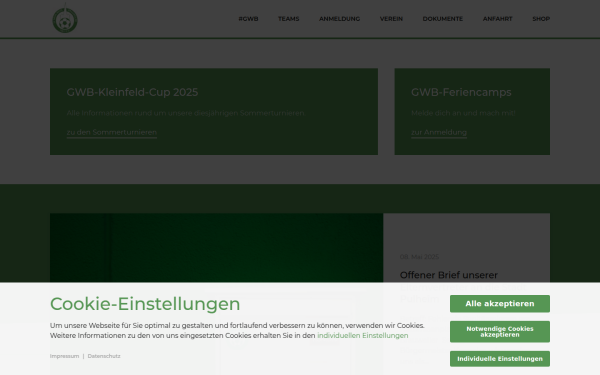This screenshot has height=375, width=600.
Task: Click the dark green article image
Action: coord(216,248)
